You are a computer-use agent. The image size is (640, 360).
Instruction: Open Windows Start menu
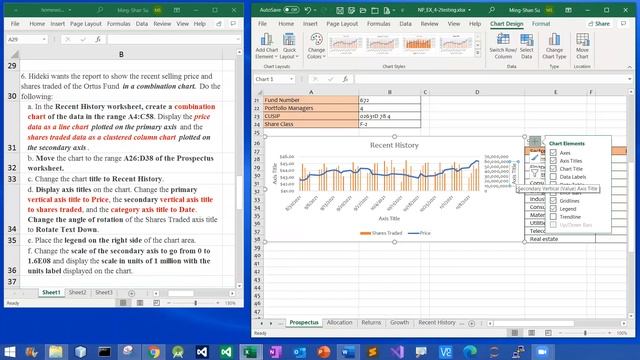point(9,351)
